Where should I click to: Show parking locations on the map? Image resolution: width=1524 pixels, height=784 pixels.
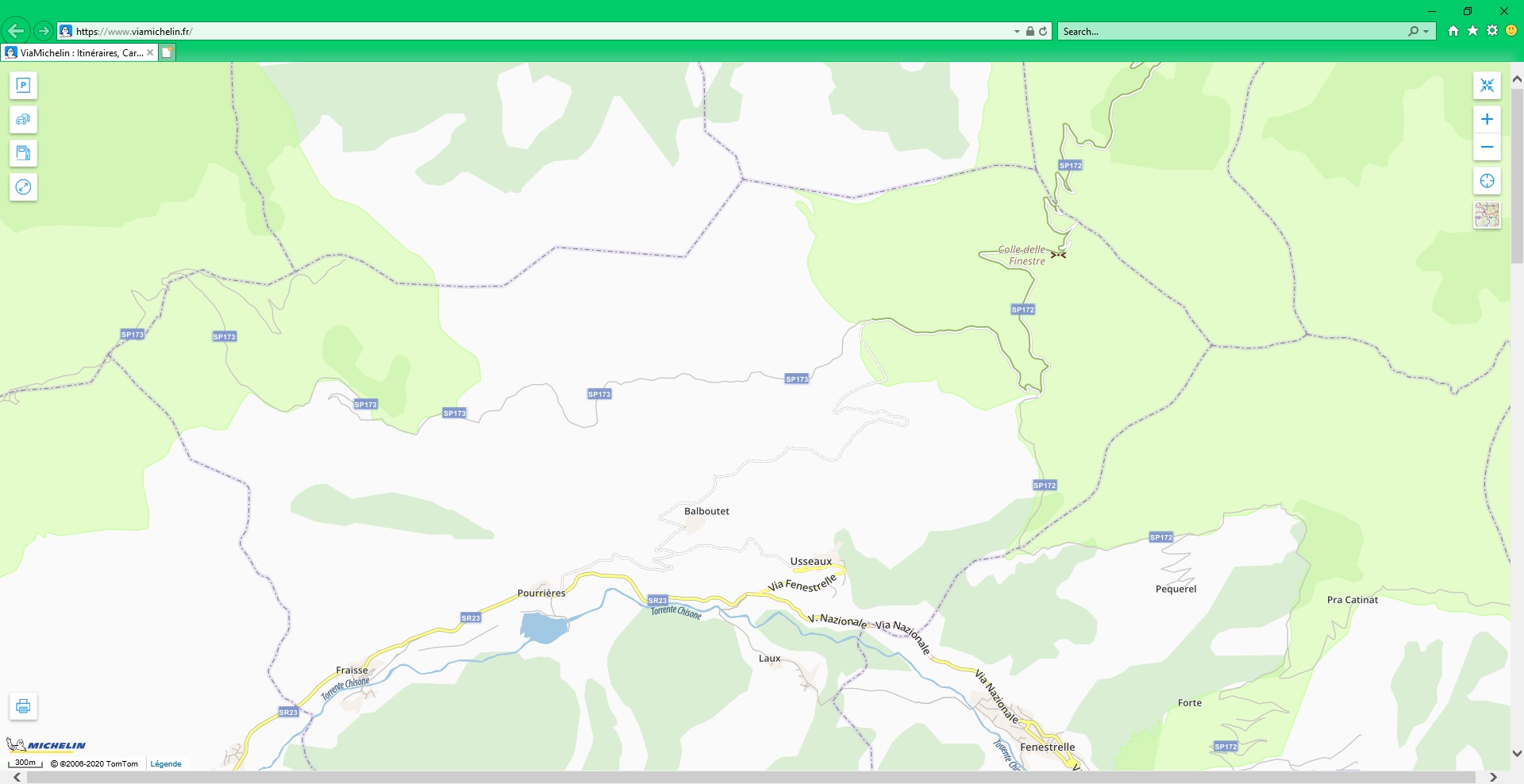pyautogui.click(x=23, y=86)
